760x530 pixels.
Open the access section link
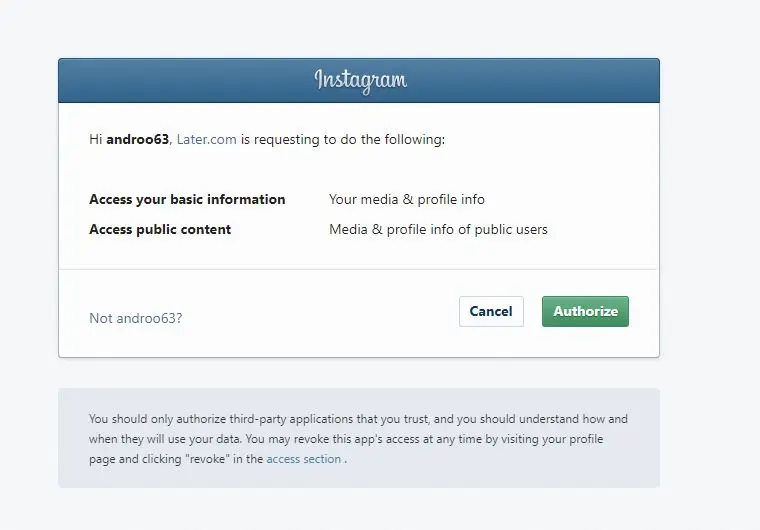pos(304,459)
